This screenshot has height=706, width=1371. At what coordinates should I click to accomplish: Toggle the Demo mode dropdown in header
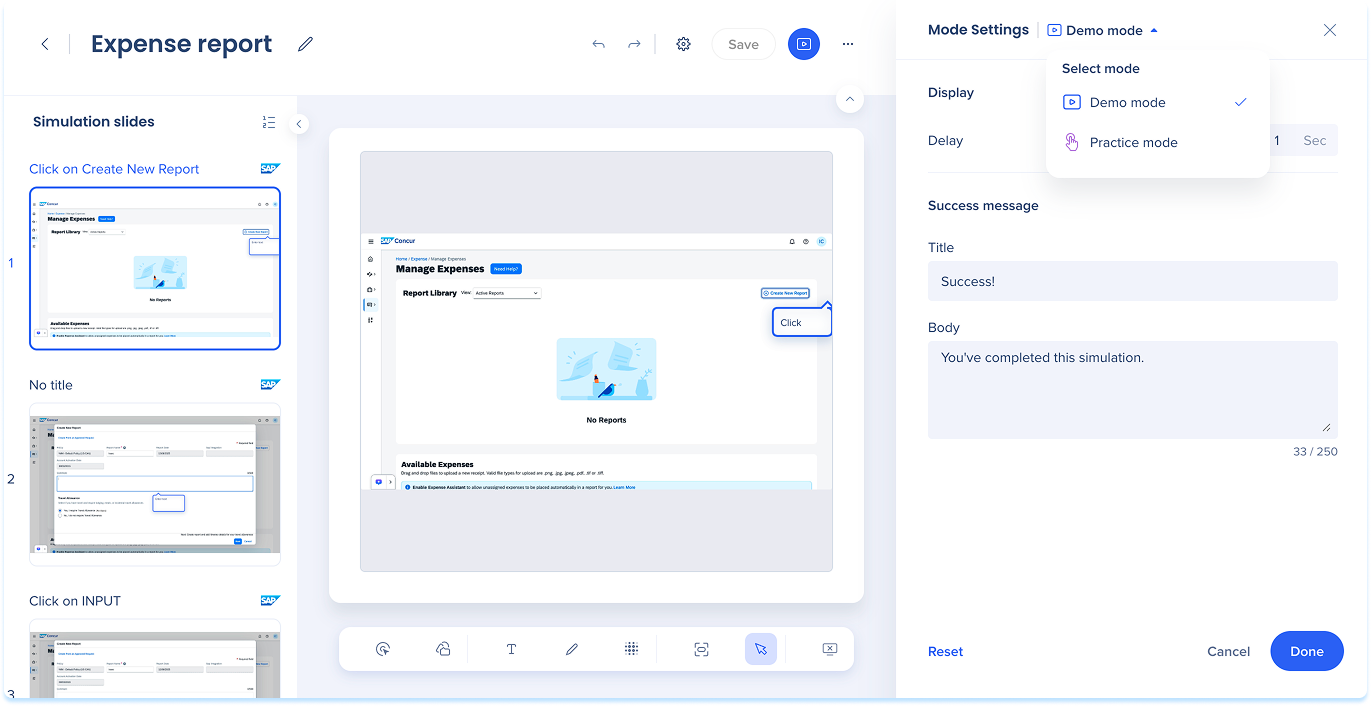tap(1103, 30)
